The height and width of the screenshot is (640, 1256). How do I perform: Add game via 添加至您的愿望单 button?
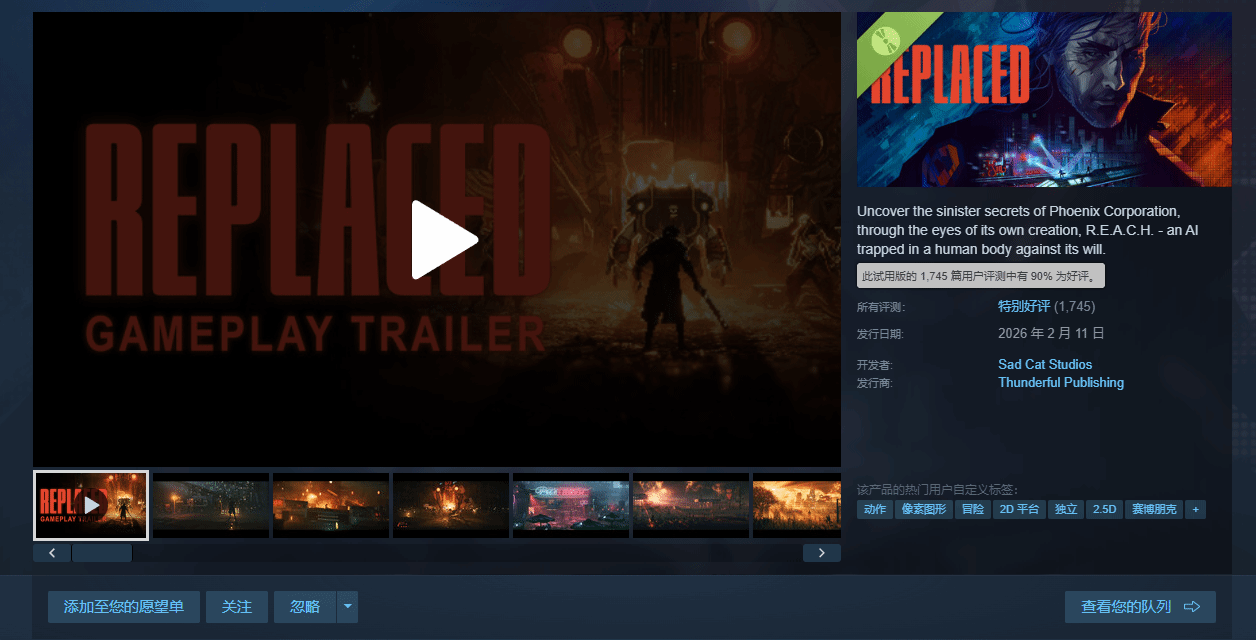[124, 607]
